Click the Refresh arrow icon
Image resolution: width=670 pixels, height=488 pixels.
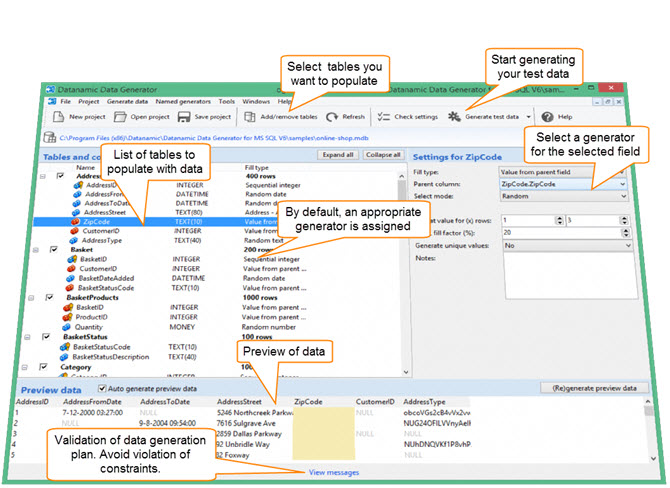point(332,117)
